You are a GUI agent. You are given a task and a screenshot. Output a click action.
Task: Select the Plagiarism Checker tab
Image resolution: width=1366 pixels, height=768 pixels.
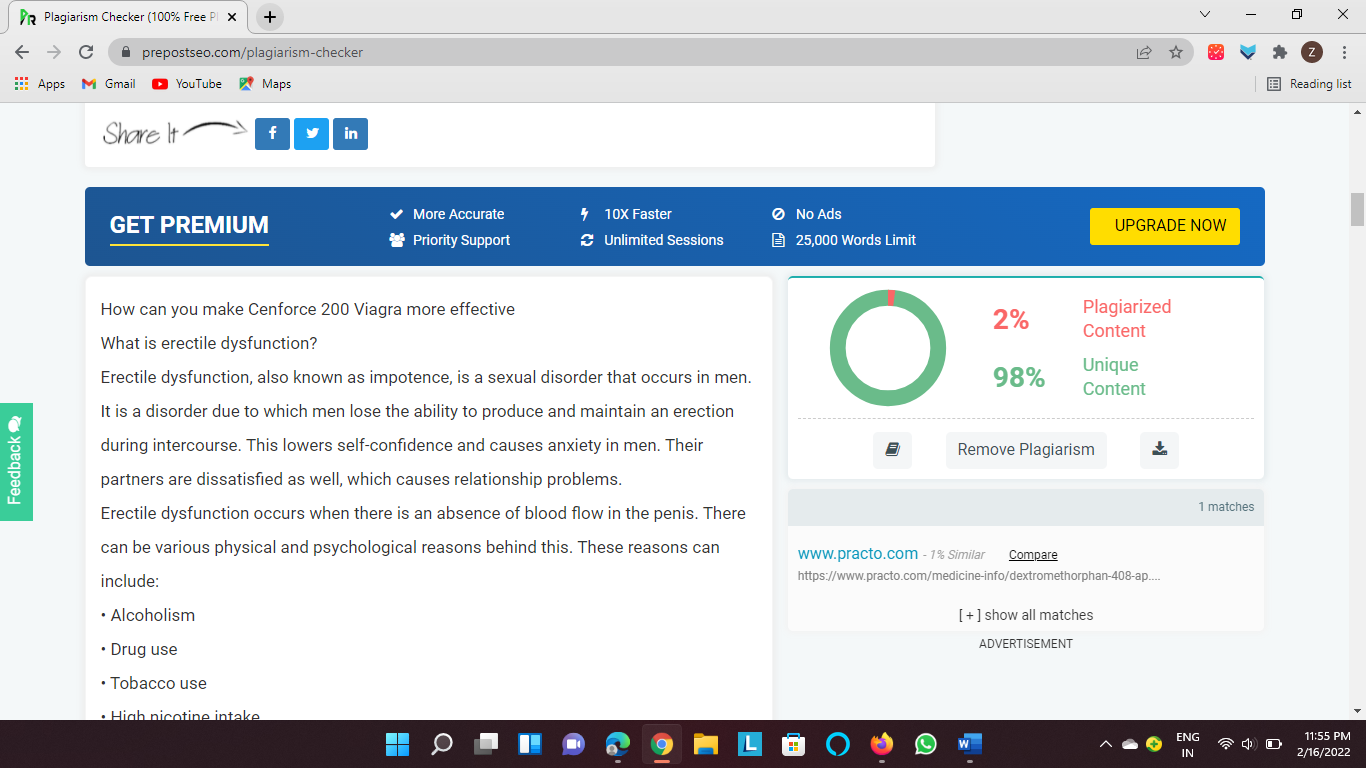click(128, 17)
